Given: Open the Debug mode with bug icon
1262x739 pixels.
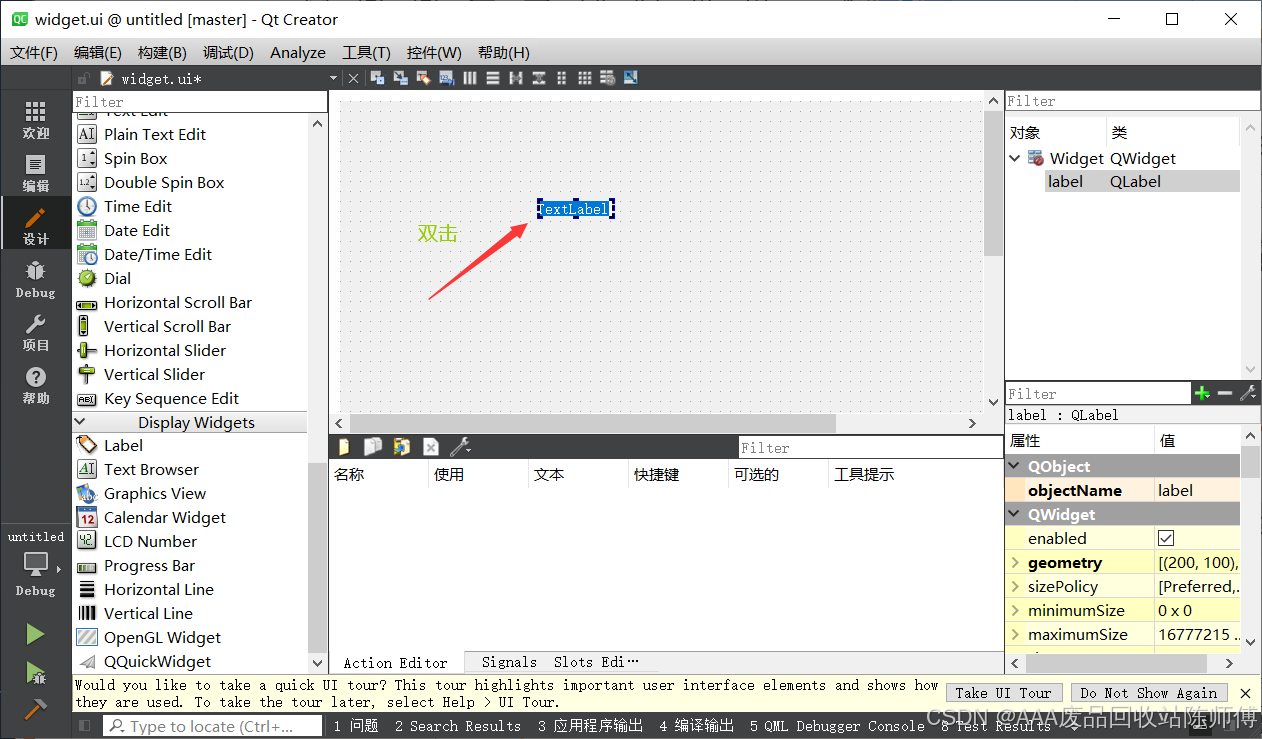Looking at the screenshot, I should coord(35,279).
